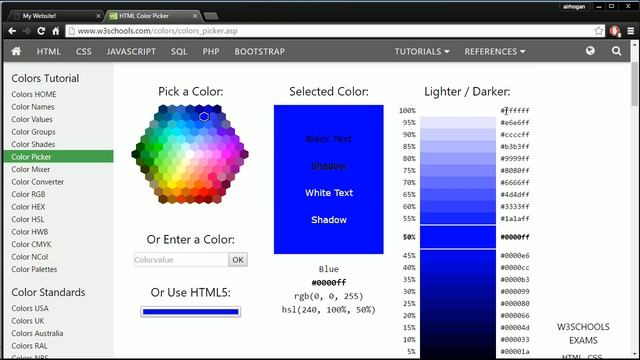The image size is (640, 360).
Task: Open the HTML tutorial menu item
Action: point(49,51)
